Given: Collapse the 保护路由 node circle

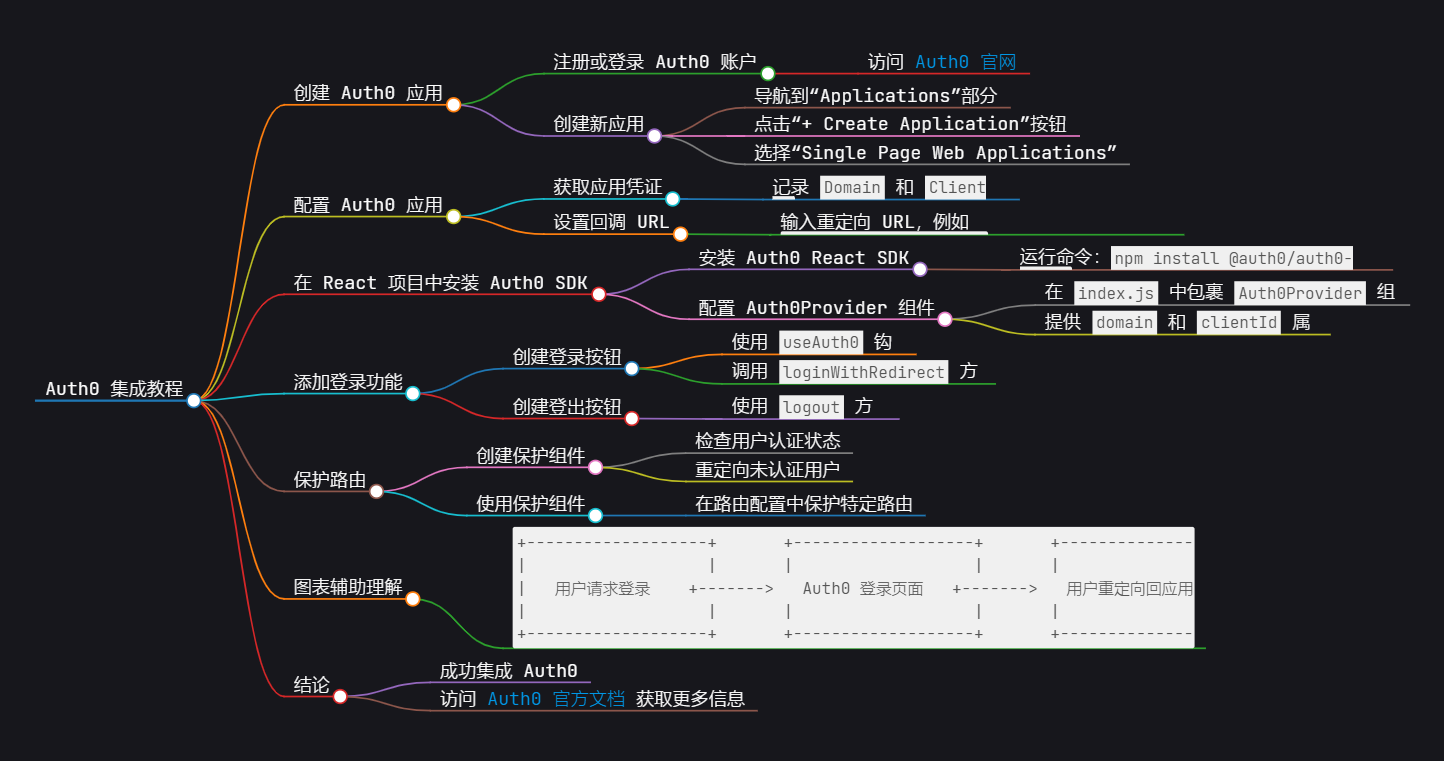Looking at the screenshot, I should coord(376,491).
